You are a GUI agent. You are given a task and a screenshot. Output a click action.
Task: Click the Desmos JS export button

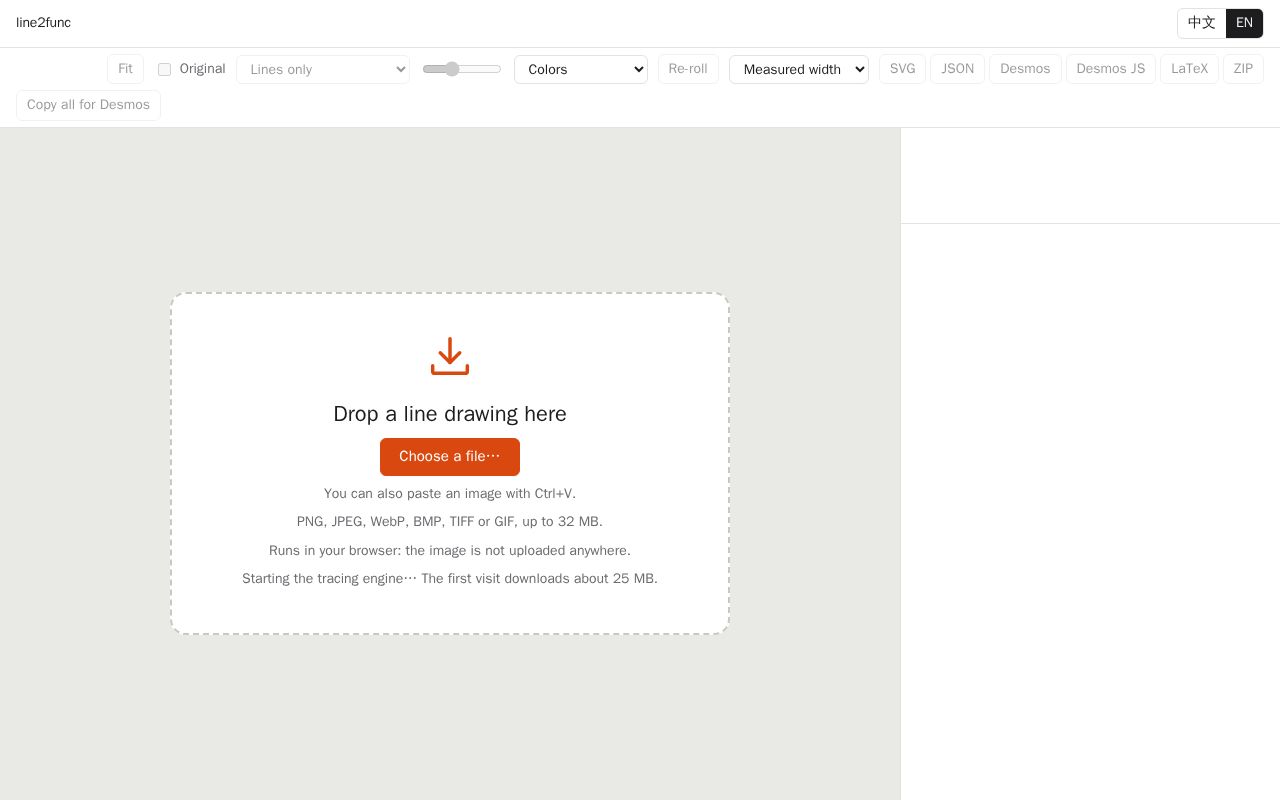[1111, 69]
